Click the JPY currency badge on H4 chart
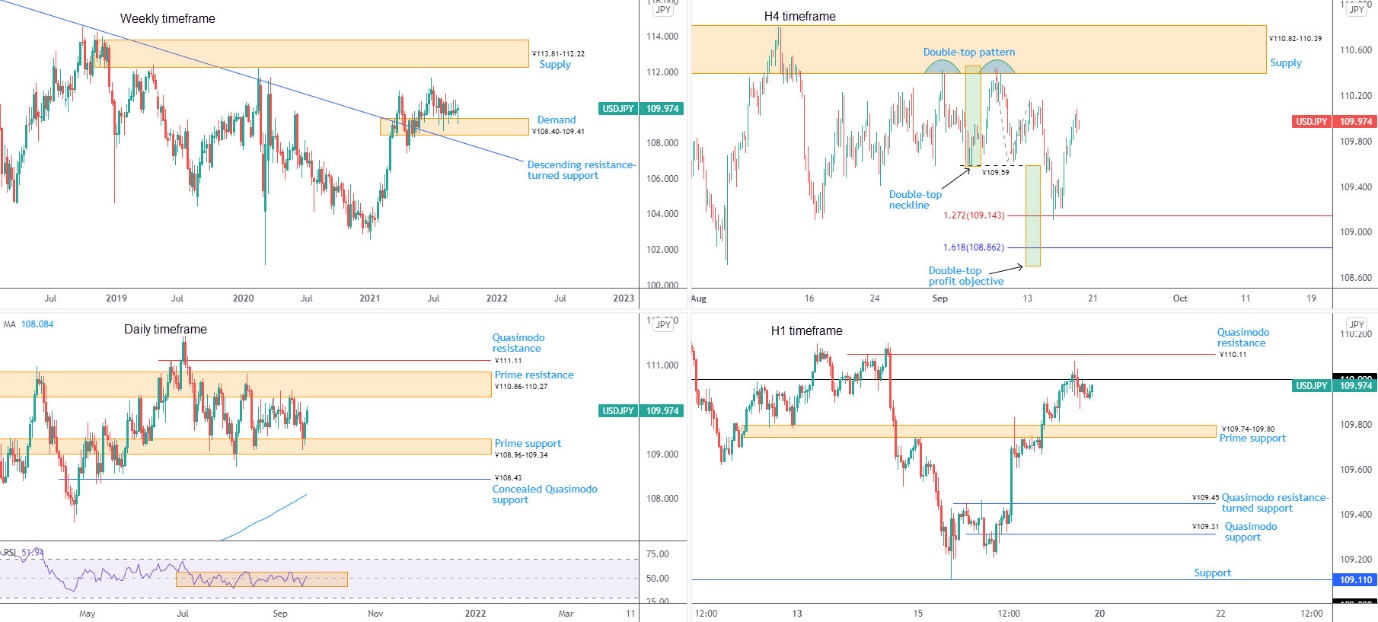1378x622 pixels. pyautogui.click(x=1356, y=9)
